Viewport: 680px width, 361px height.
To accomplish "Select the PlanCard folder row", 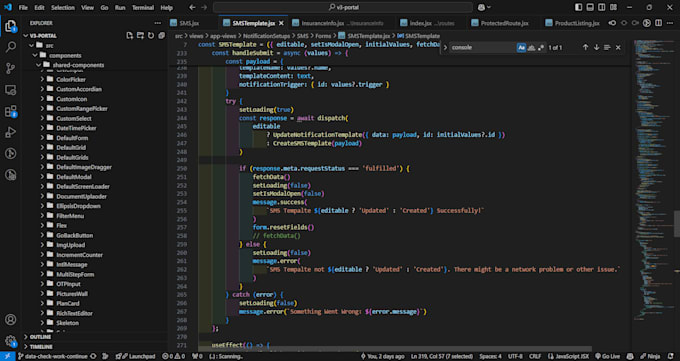I will (x=95, y=303).
